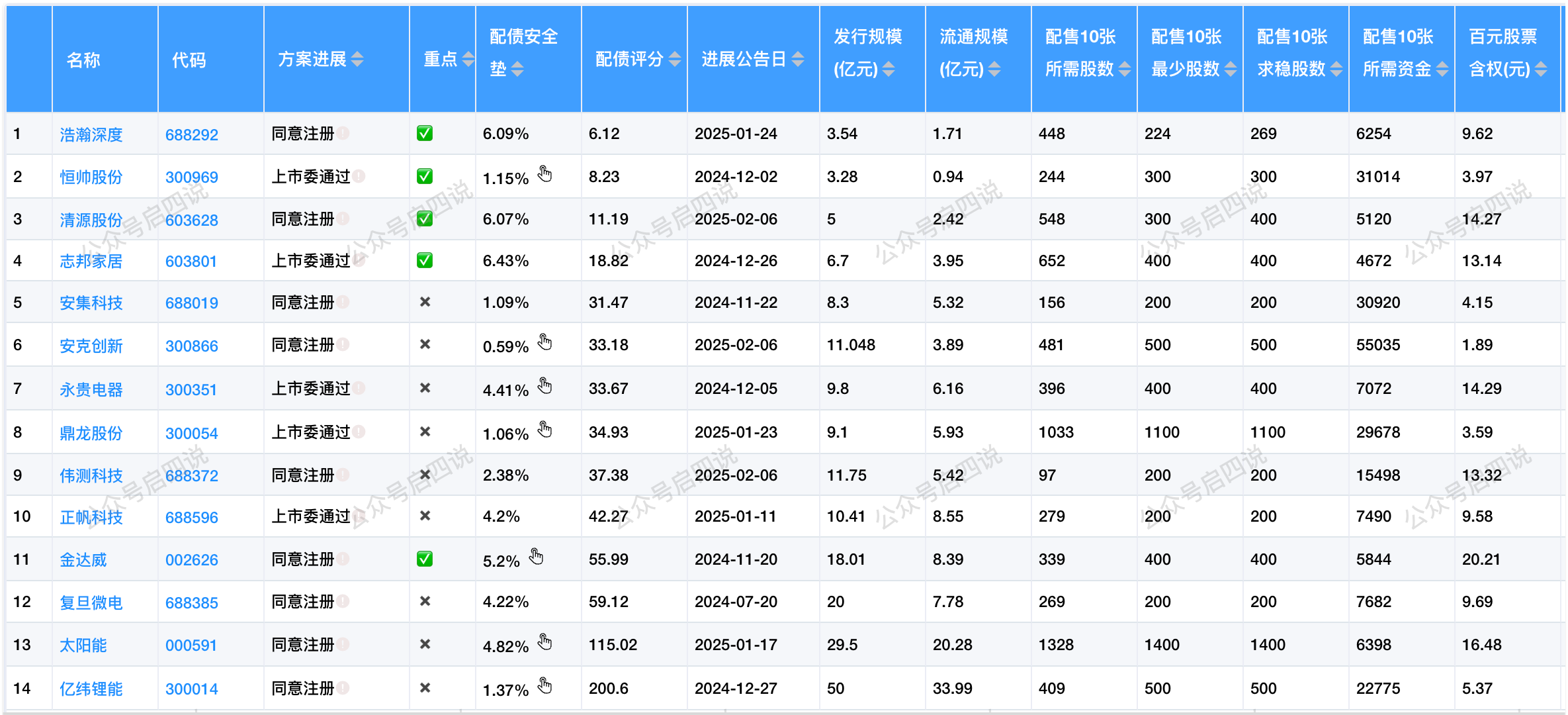This screenshot has width=1568, height=715.
Task: Click the 名称 column header
Action: click(83, 60)
